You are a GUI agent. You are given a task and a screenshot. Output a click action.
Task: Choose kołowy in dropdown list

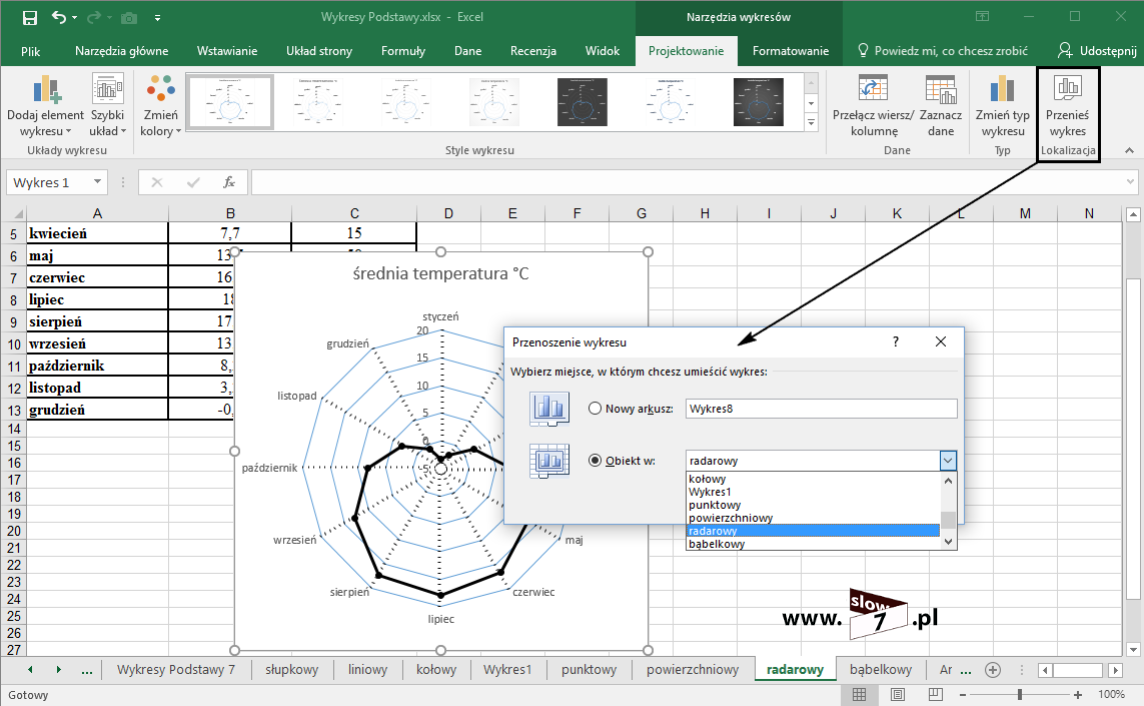[813, 479]
